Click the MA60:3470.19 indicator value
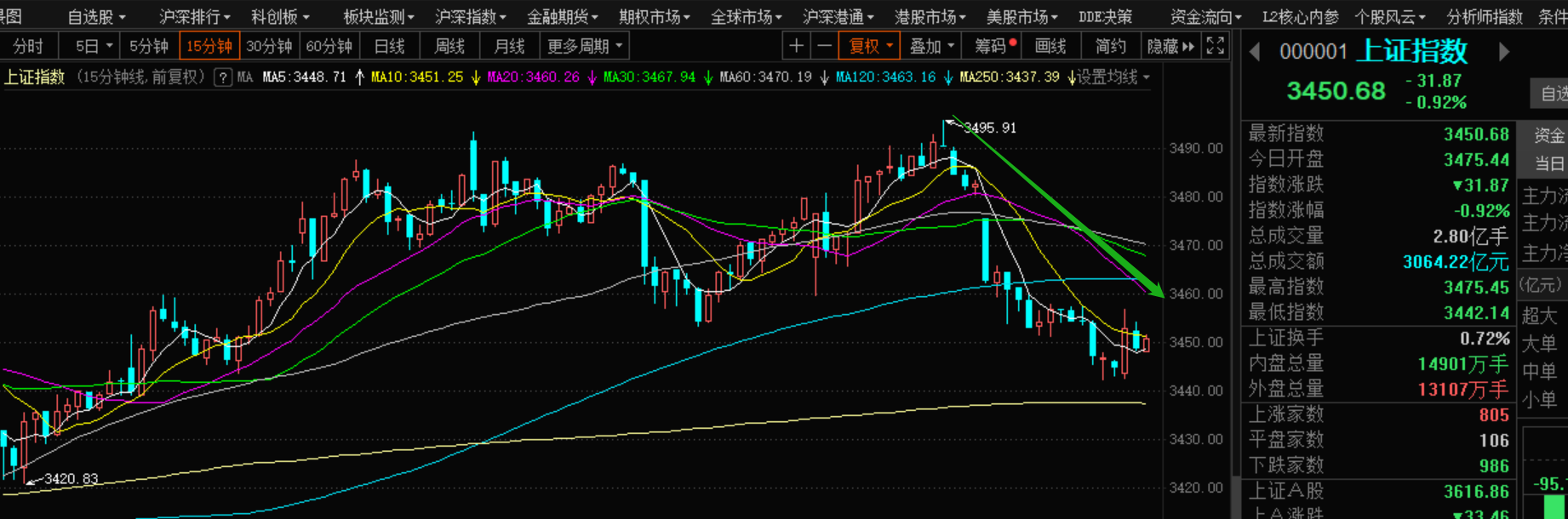1568x519 pixels. coord(765,77)
